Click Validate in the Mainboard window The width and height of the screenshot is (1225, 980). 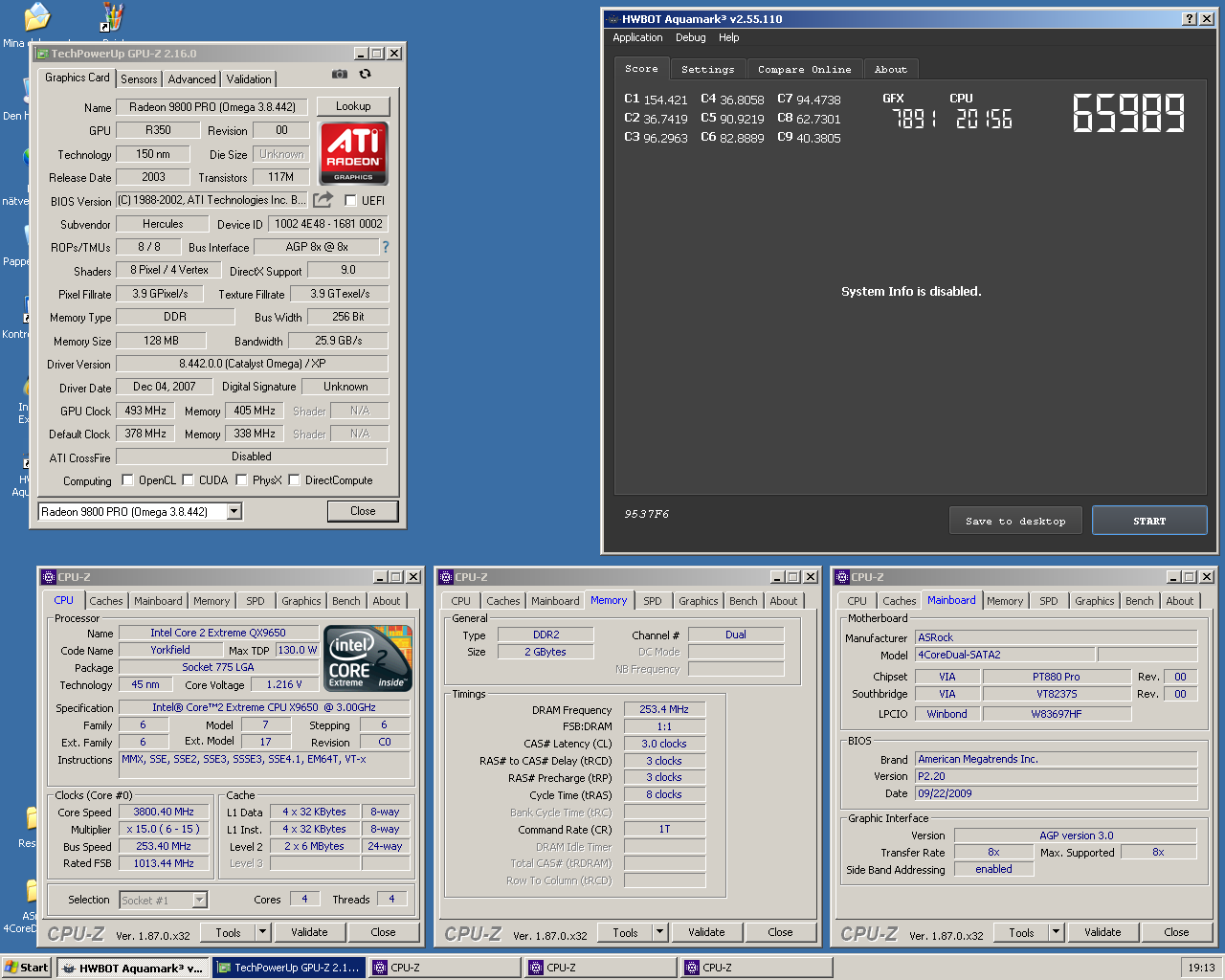[1102, 932]
